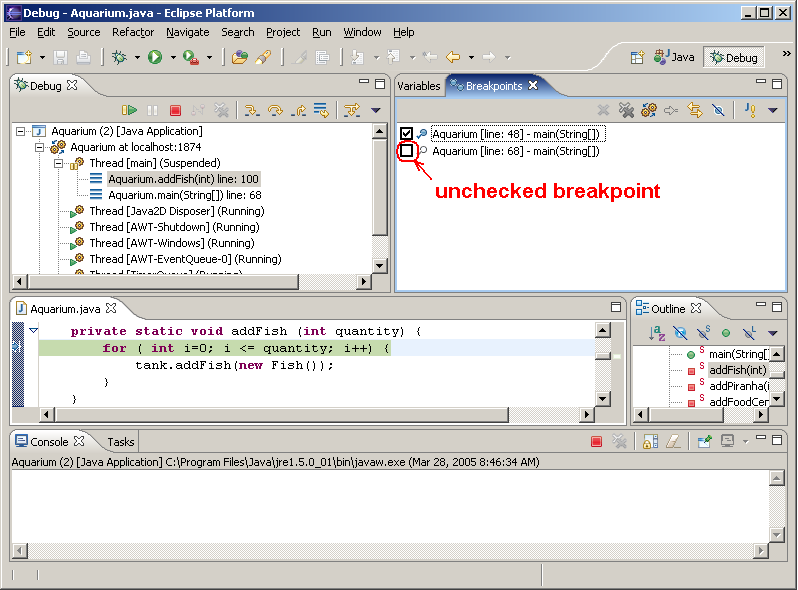Click the Print icon in main toolbar
Screen dimensions: 798x590
point(83,57)
